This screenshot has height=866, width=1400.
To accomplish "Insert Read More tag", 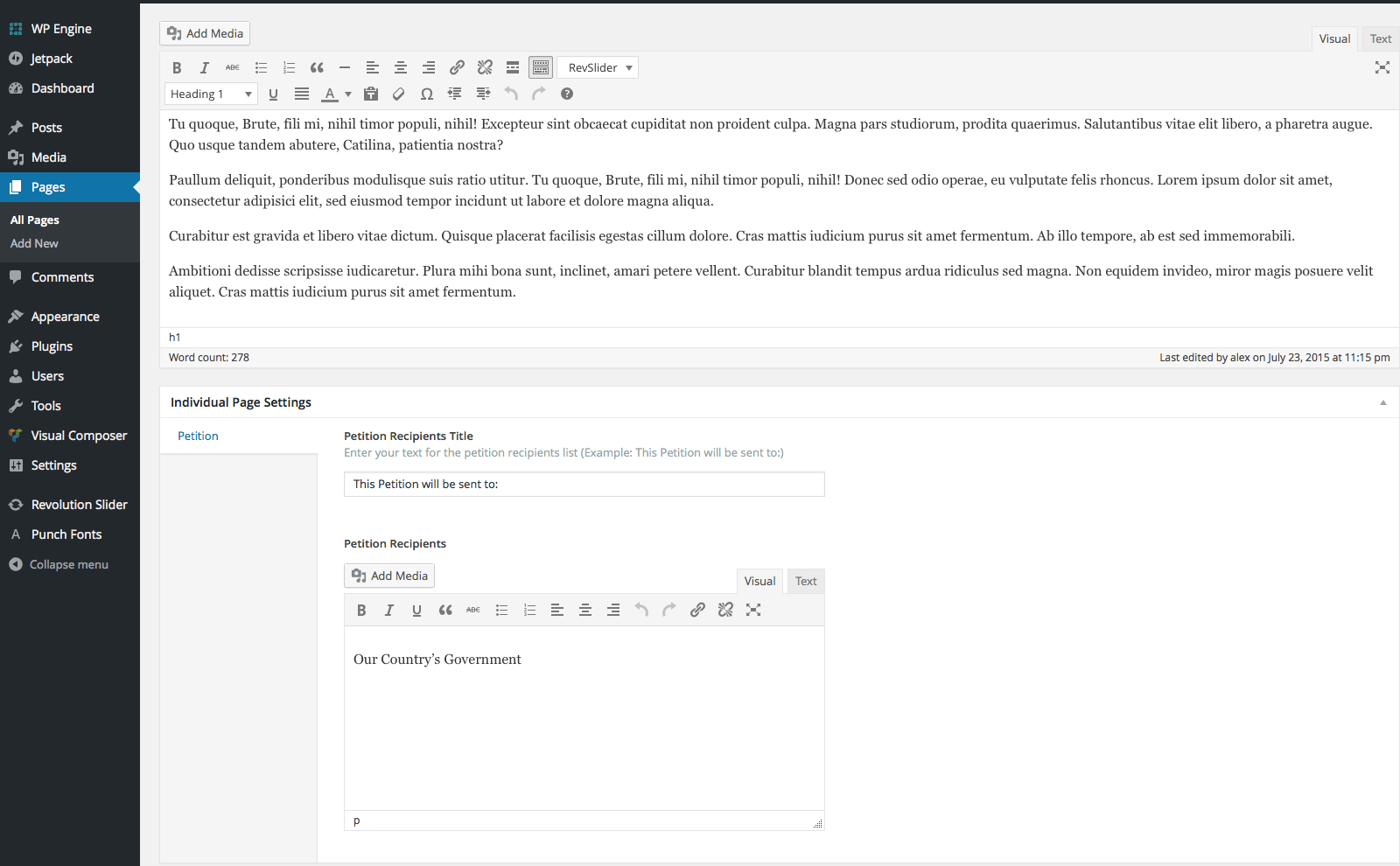I will click(513, 67).
